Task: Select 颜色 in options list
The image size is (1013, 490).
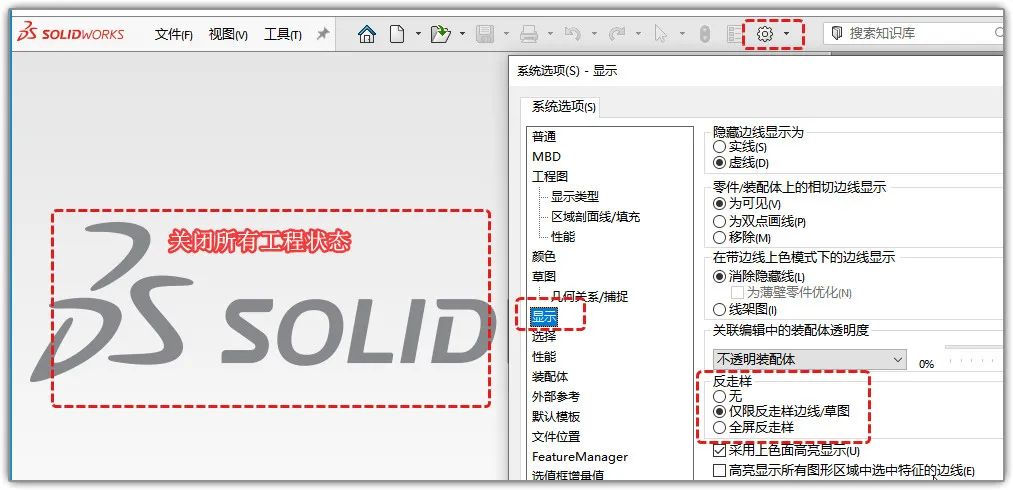Action: tap(544, 256)
